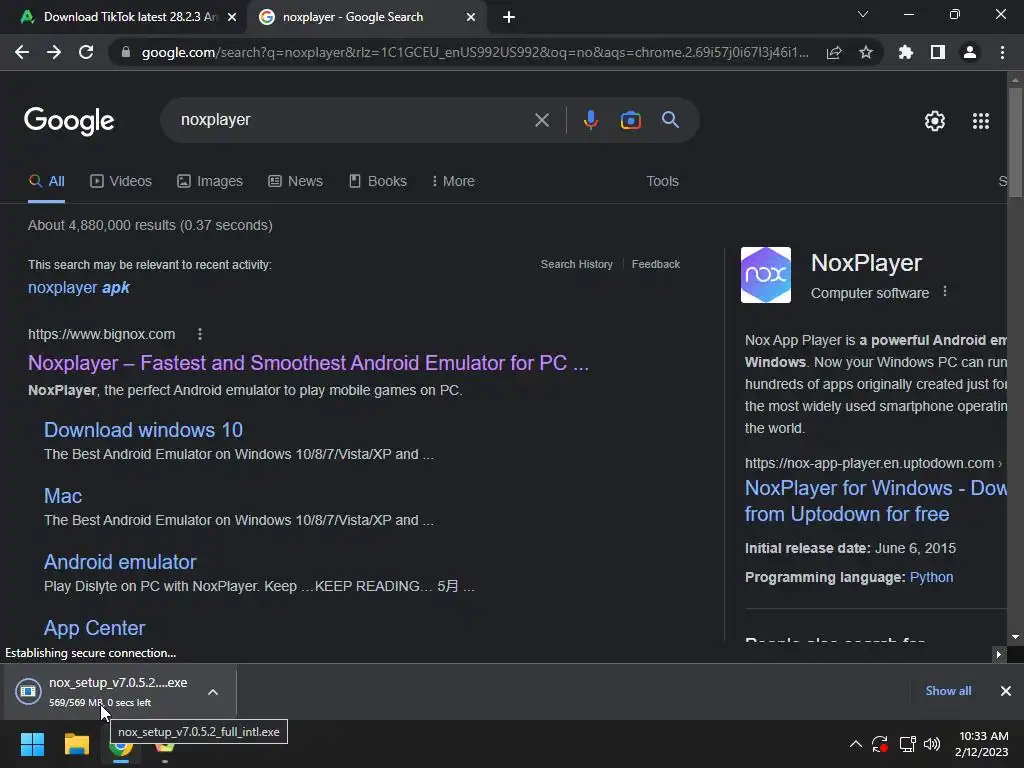1024x768 pixels.
Task: Open NoxPlayer for Windows Uptodown link
Action: click(x=875, y=501)
